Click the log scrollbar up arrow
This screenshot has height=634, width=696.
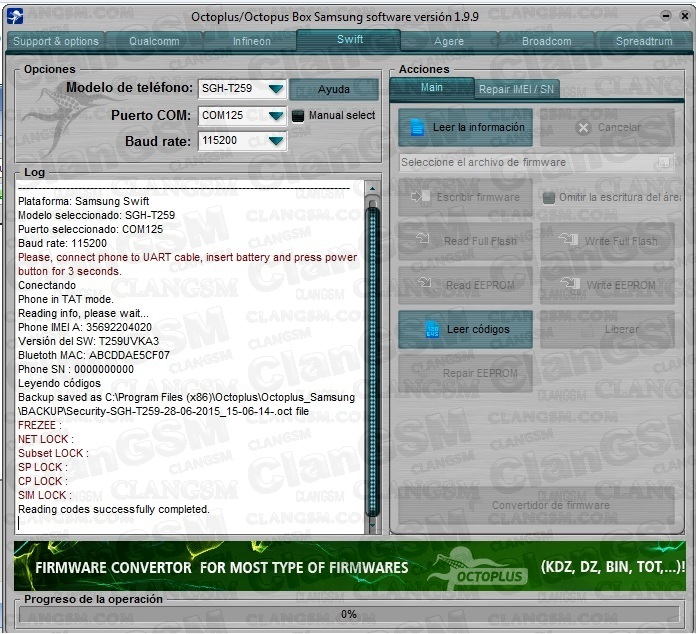[372, 189]
